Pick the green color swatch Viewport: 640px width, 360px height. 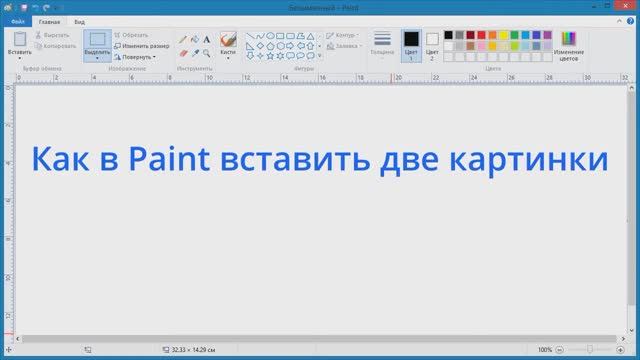515,35
